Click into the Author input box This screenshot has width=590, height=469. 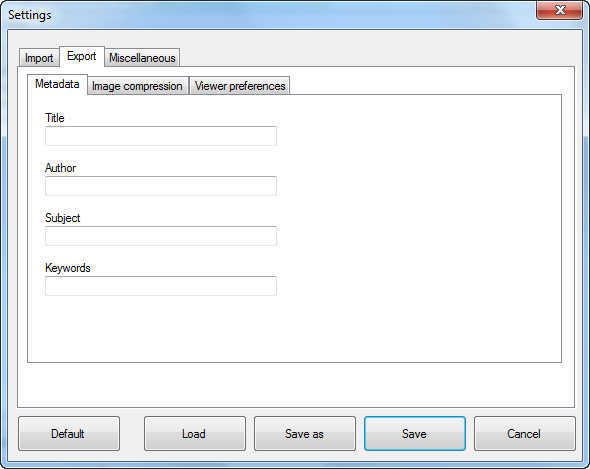point(161,186)
